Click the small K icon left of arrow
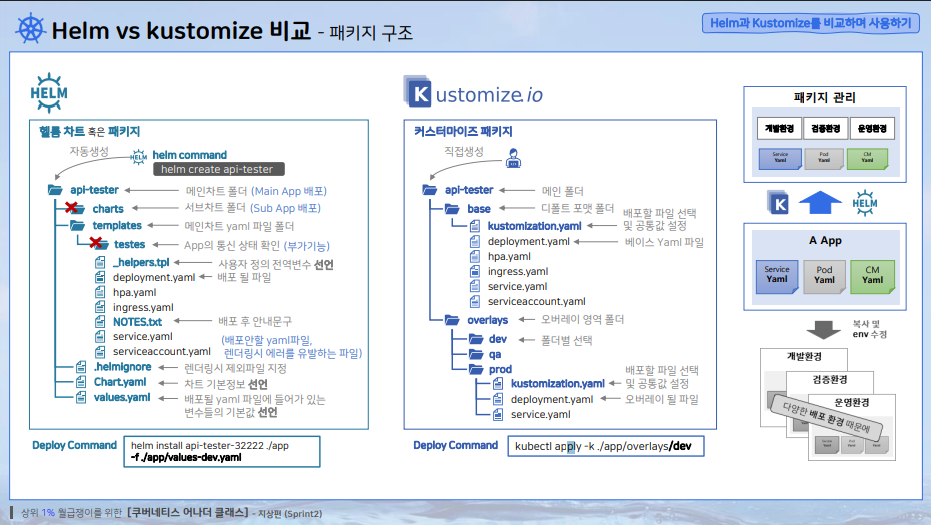 pos(778,203)
